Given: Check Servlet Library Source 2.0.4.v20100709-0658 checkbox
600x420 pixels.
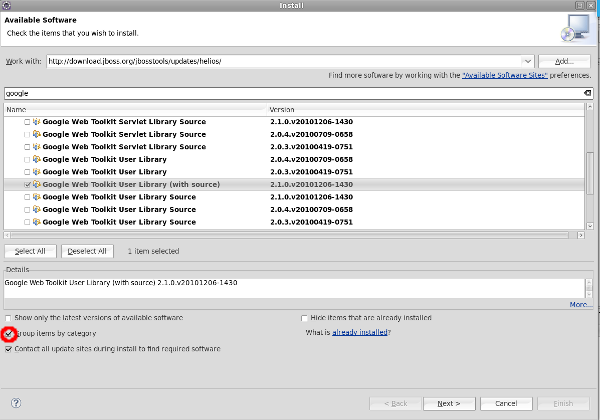Looking at the screenshot, I should pos(27,135).
